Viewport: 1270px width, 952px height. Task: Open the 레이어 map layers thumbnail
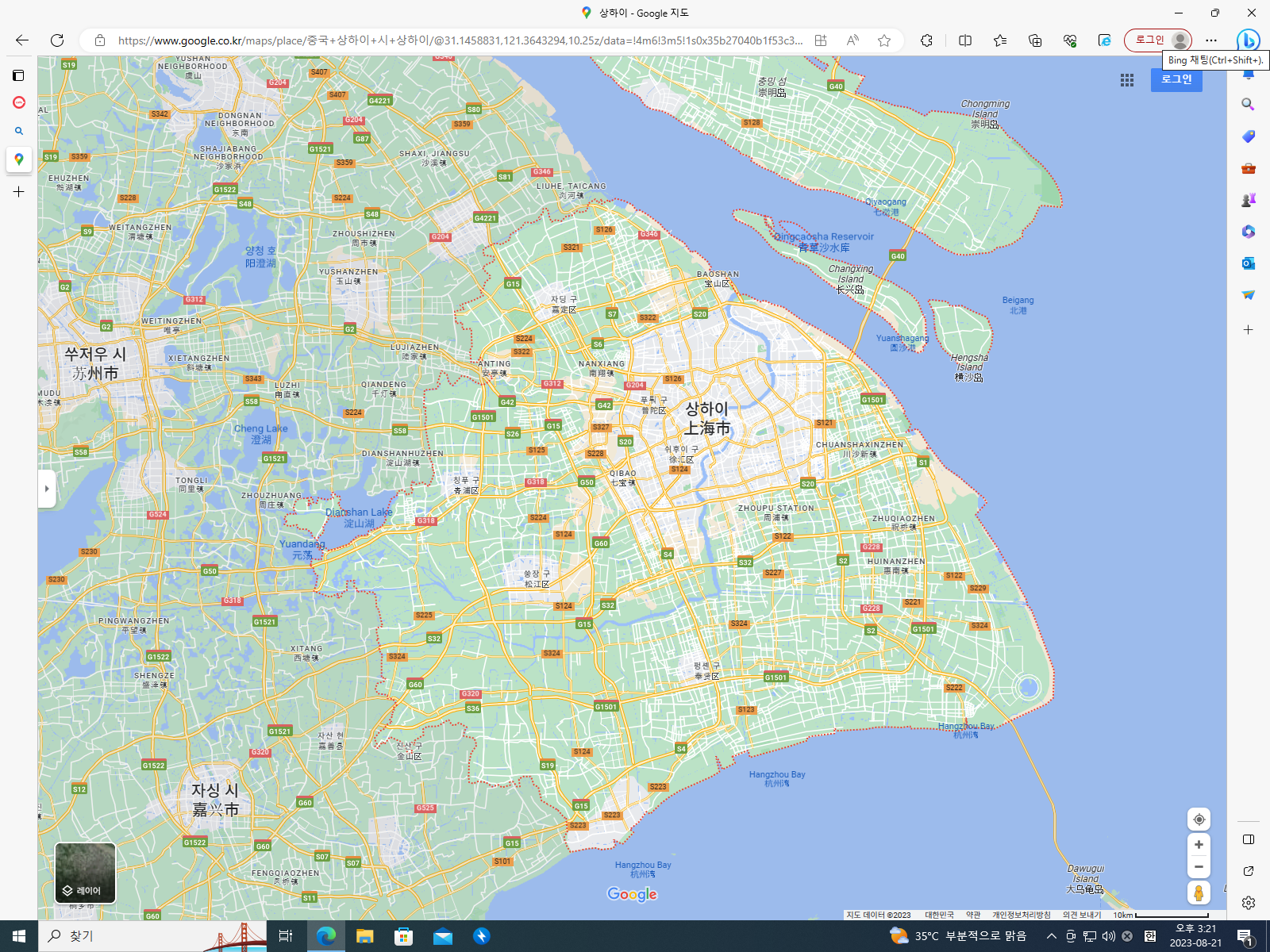pyautogui.click(x=85, y=873)
